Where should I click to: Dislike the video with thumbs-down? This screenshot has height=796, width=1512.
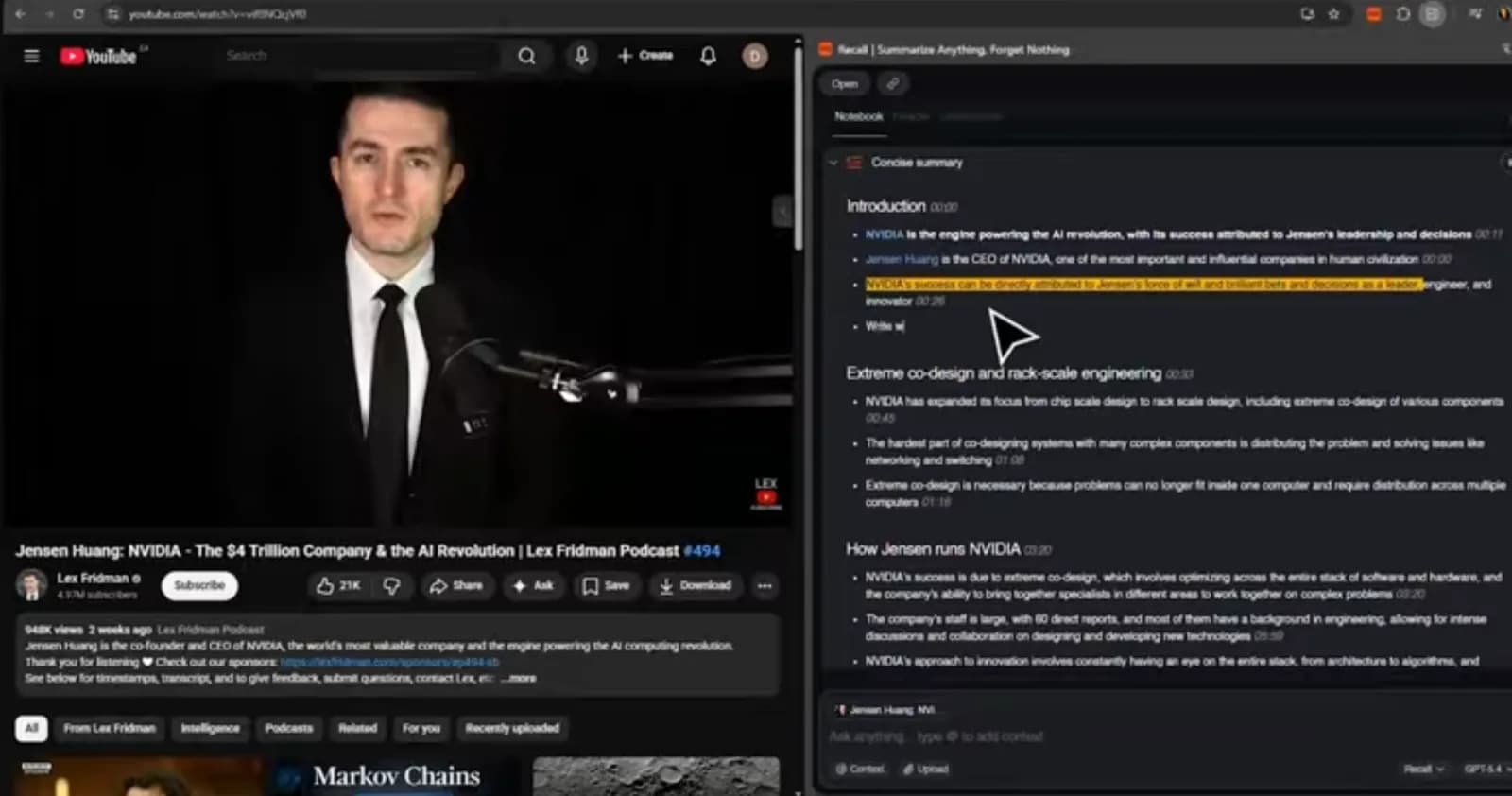[391, 586]
